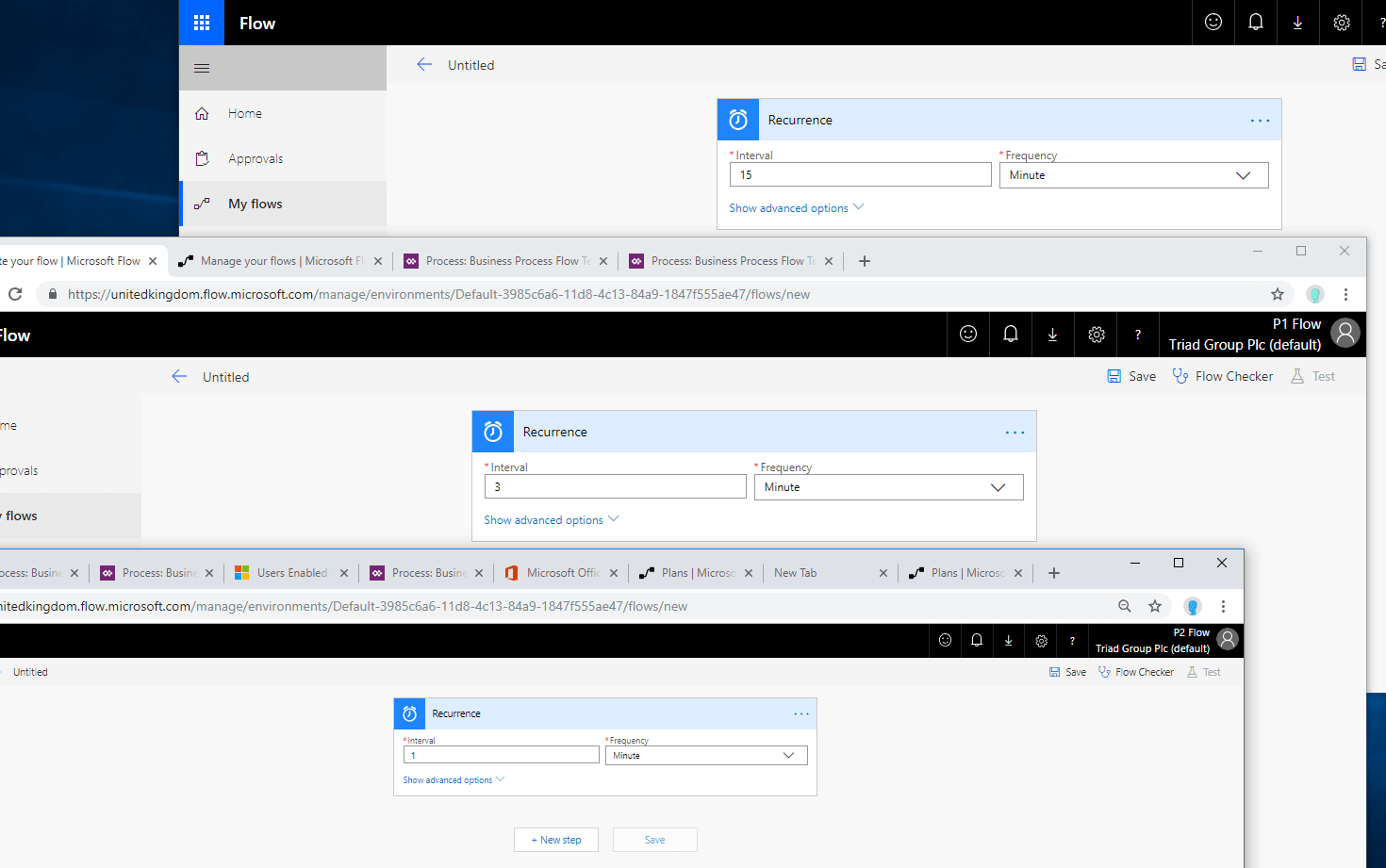Open the ellipsis menu on the interval 15 Recurrence card
Image resolution: width=1386 pixels, height=868 pixels.
1260,121
